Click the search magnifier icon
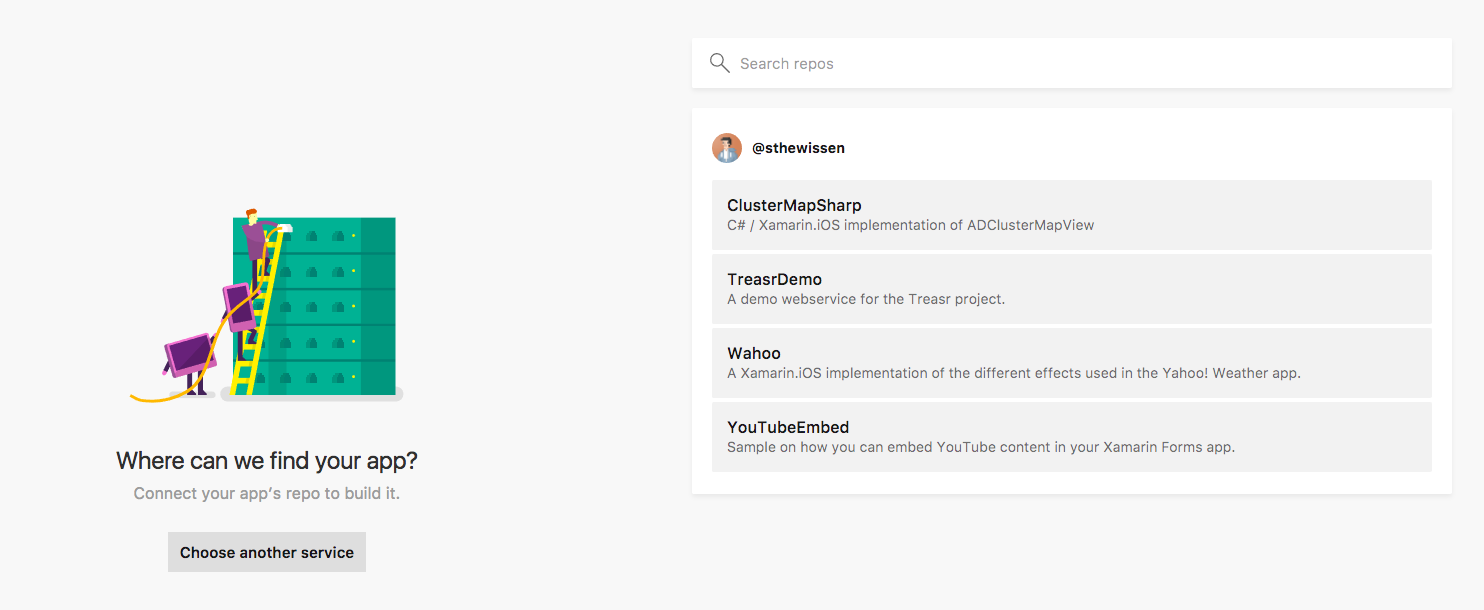This screenshot has width=1484, height=610. [x=719, y=62]
